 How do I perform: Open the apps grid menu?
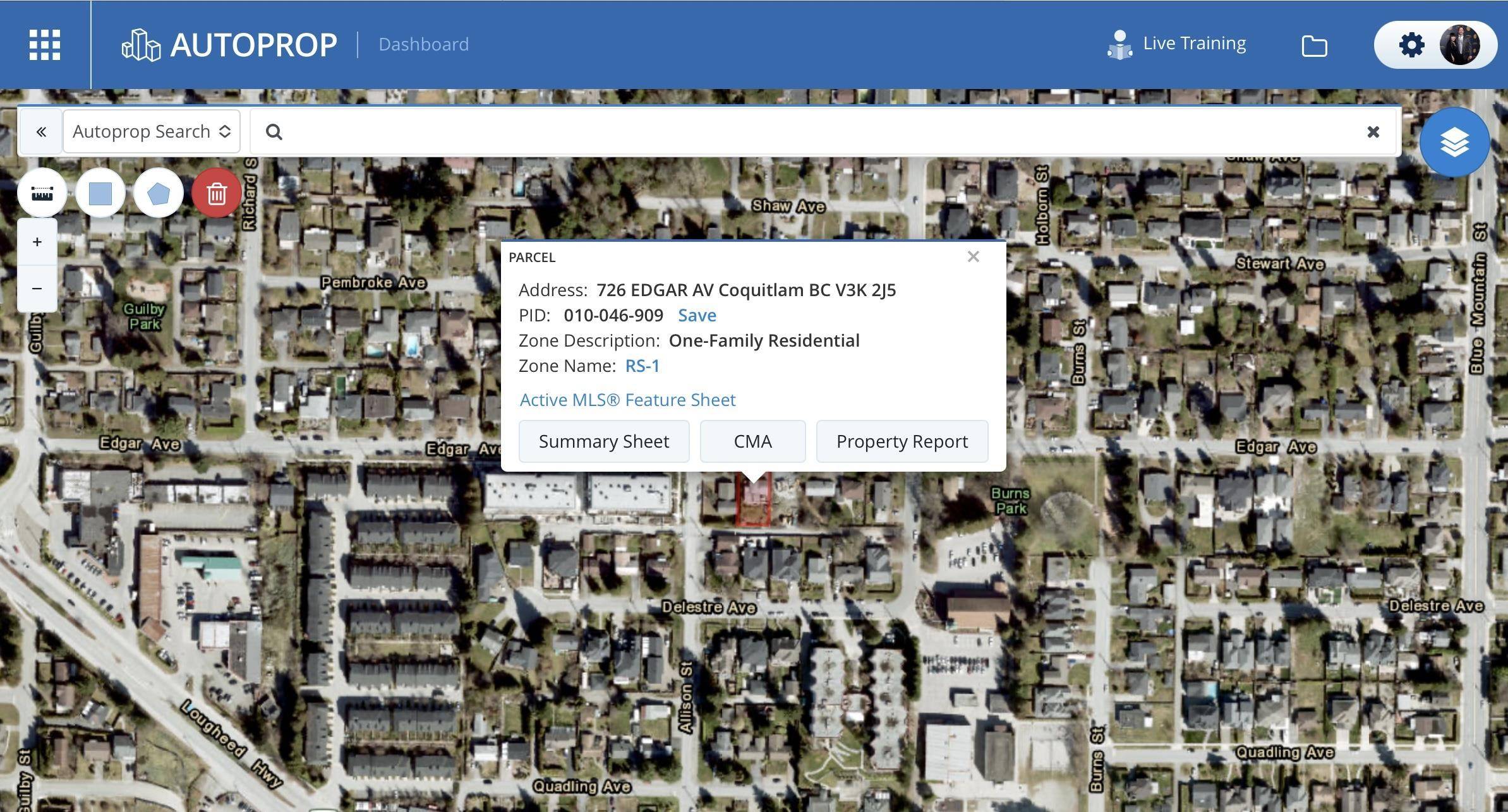click(45, 45)
